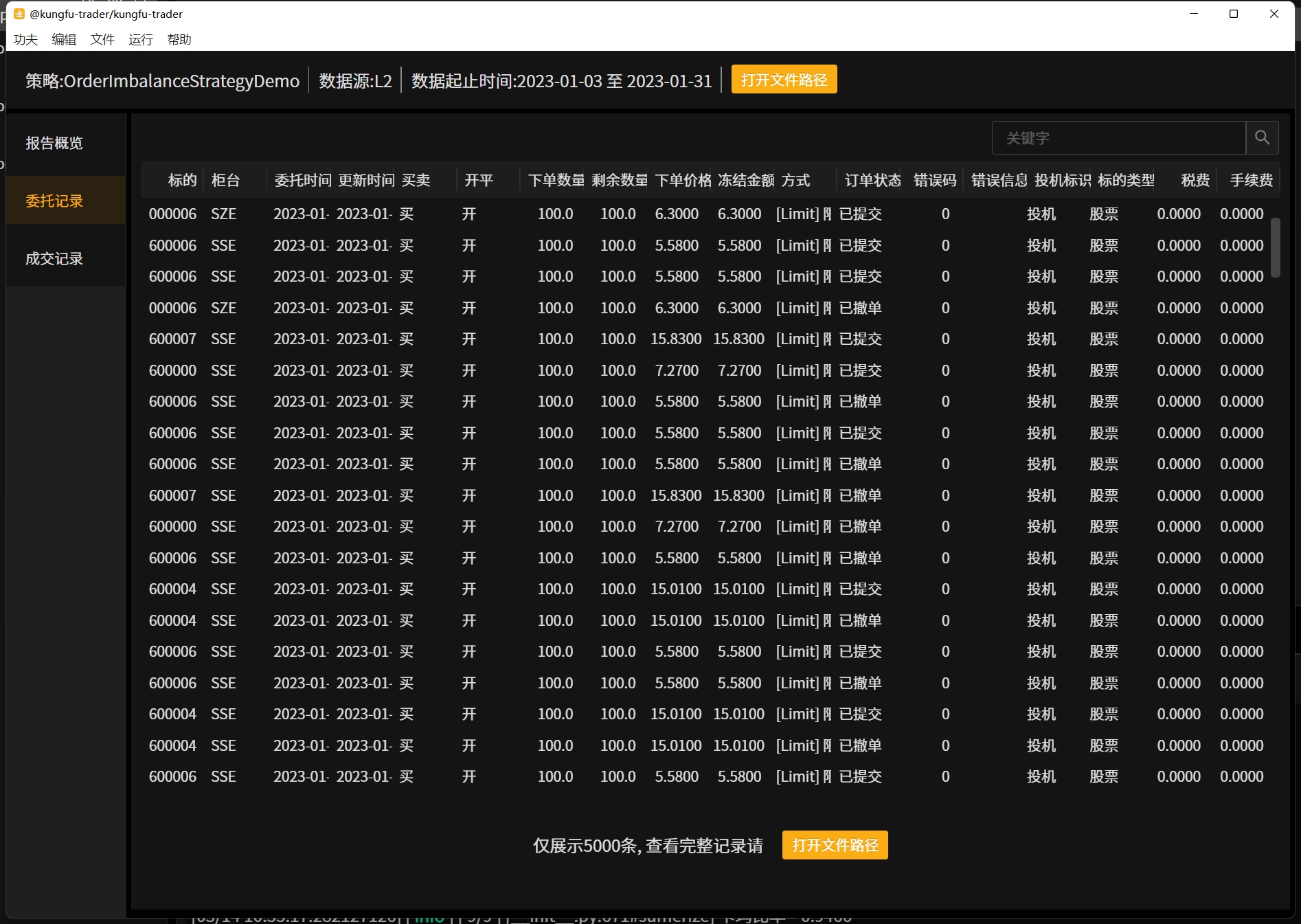Switch to the 成交记录 tab
The width and height of the screenshot is (1301, 924).
[x=66, y=258]
